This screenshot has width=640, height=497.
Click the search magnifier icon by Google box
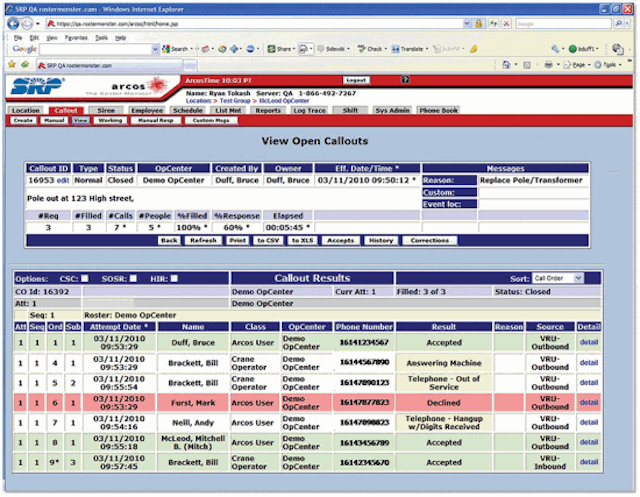click(619, 24)
